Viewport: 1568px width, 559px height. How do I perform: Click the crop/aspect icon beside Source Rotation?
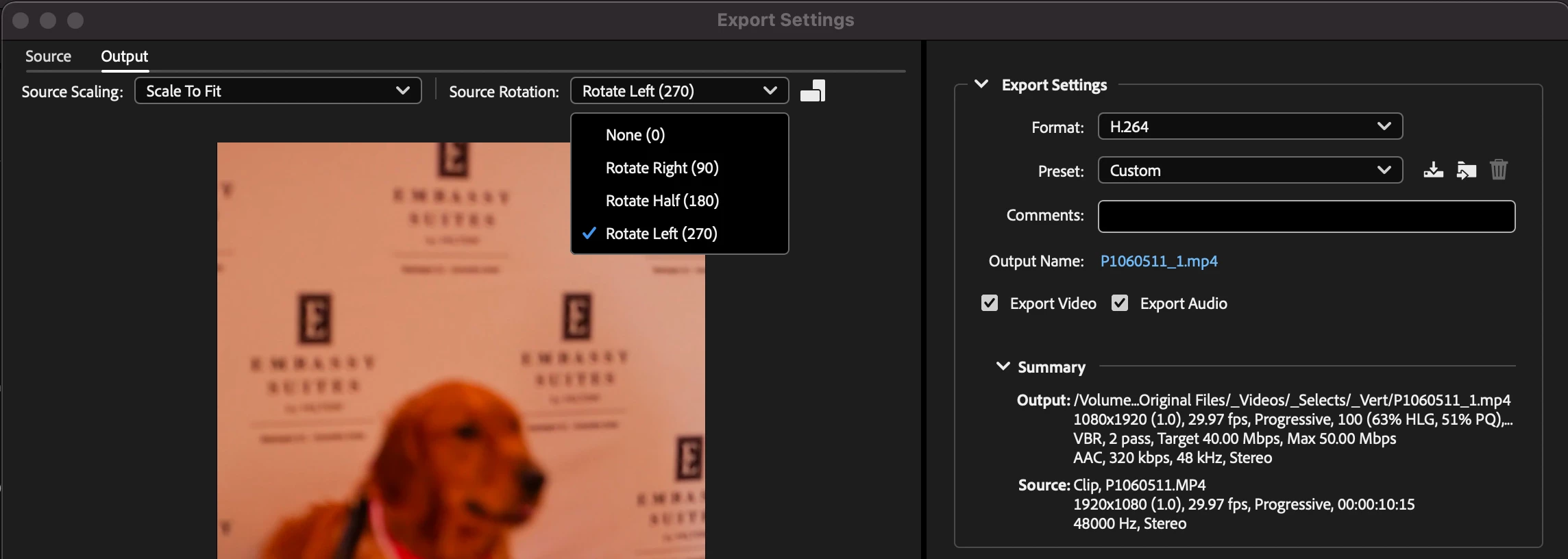tap(813, 91)
